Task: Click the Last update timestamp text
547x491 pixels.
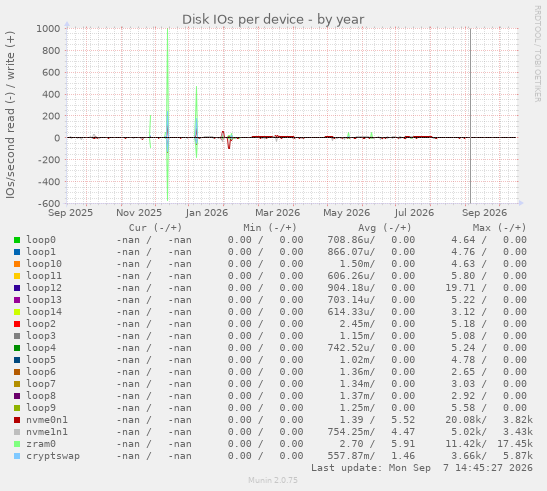Action: pyautogui.click(x=422, y=468)
